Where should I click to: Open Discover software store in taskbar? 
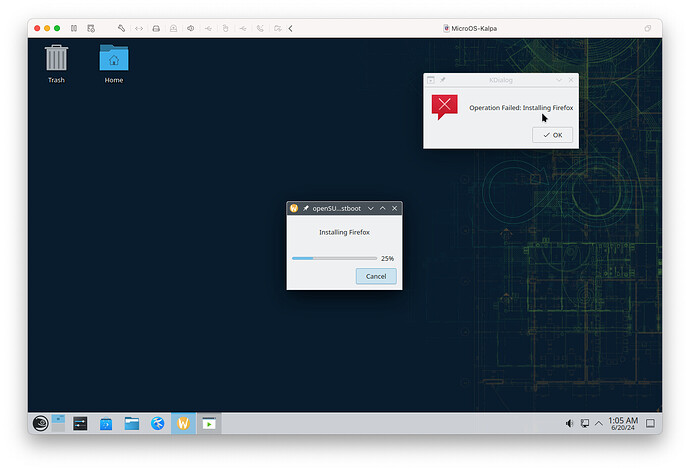[106, 423]
